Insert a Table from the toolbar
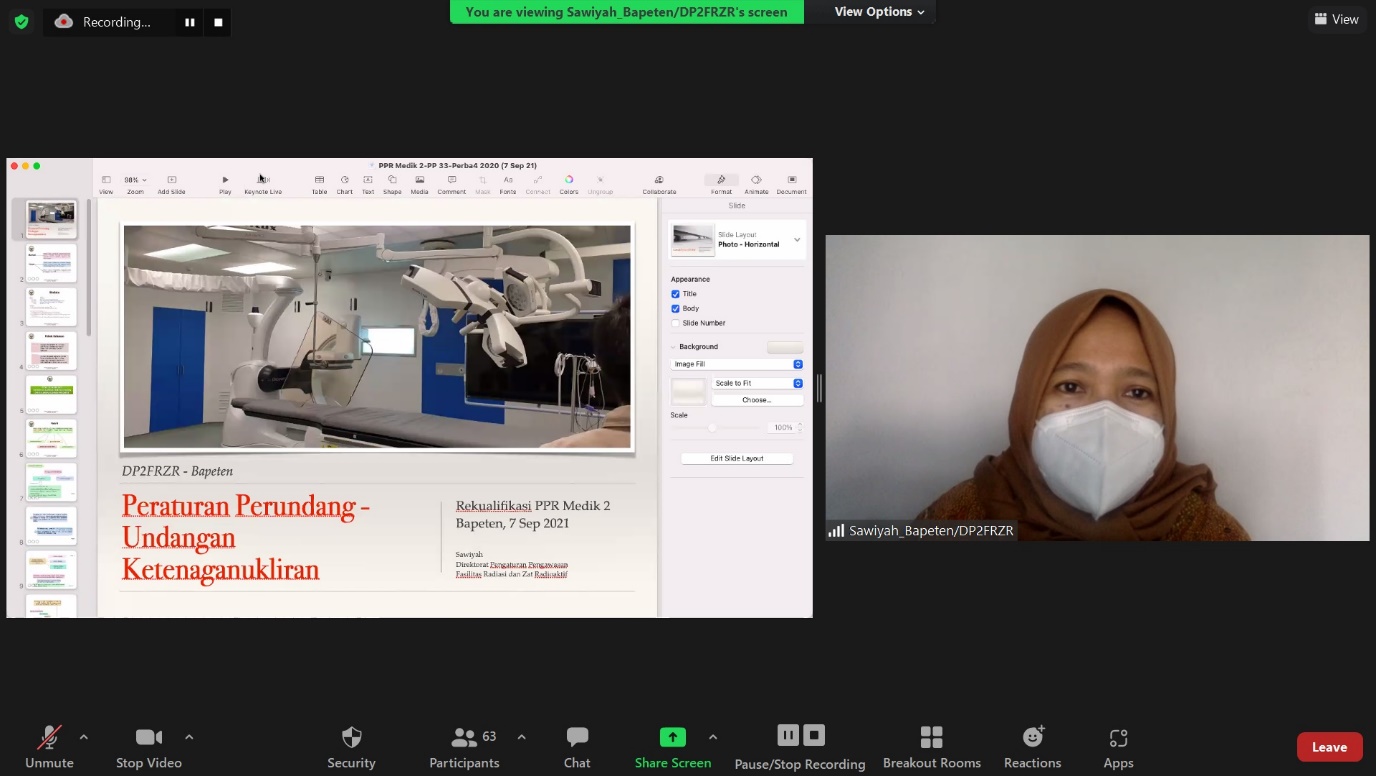1376x776 pixels. click(x=319, y=184)
